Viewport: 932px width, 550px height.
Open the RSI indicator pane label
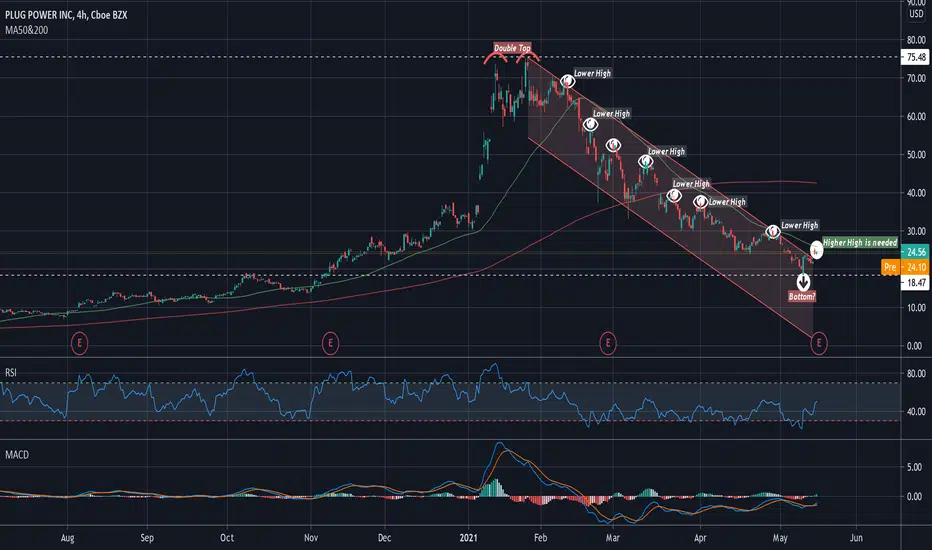11,373
